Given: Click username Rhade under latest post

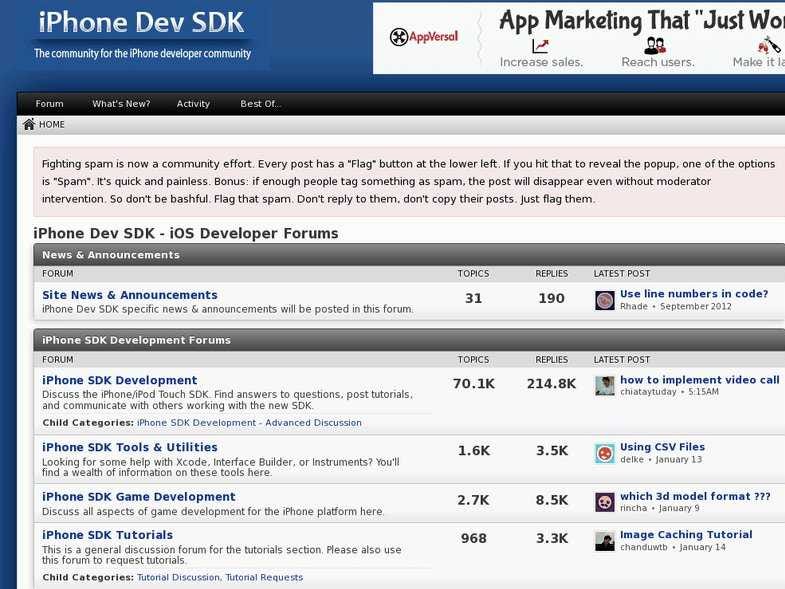Looking at the screenshot, I should click(x=634, y=307).
